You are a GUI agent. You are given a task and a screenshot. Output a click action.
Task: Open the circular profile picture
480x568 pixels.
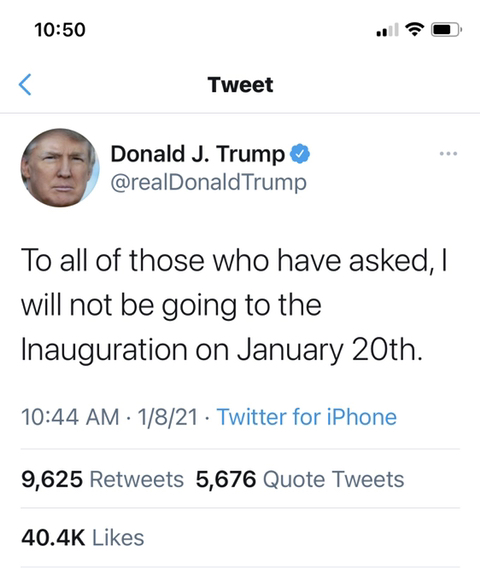click(60, 168)
